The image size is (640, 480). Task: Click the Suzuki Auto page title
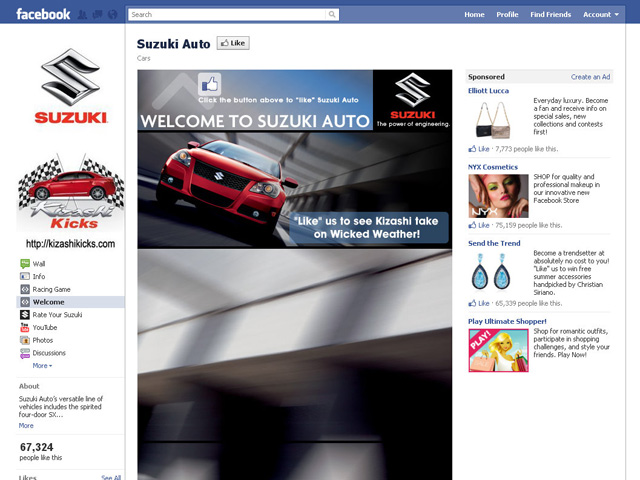click(173, 44)
